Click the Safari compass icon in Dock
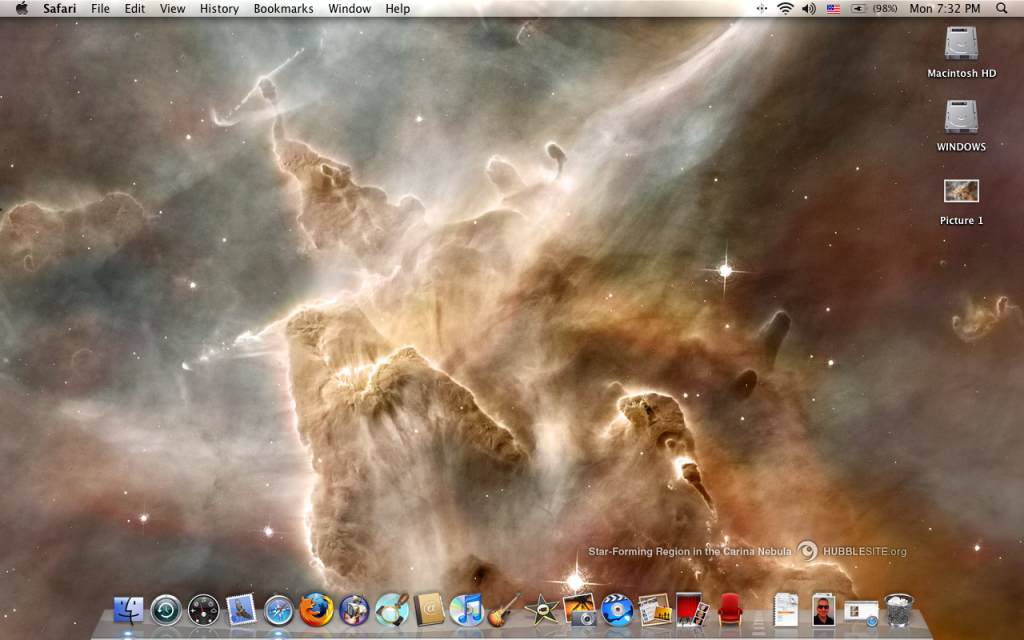The height and width of the screenshot is (640, 1024). 279,611
